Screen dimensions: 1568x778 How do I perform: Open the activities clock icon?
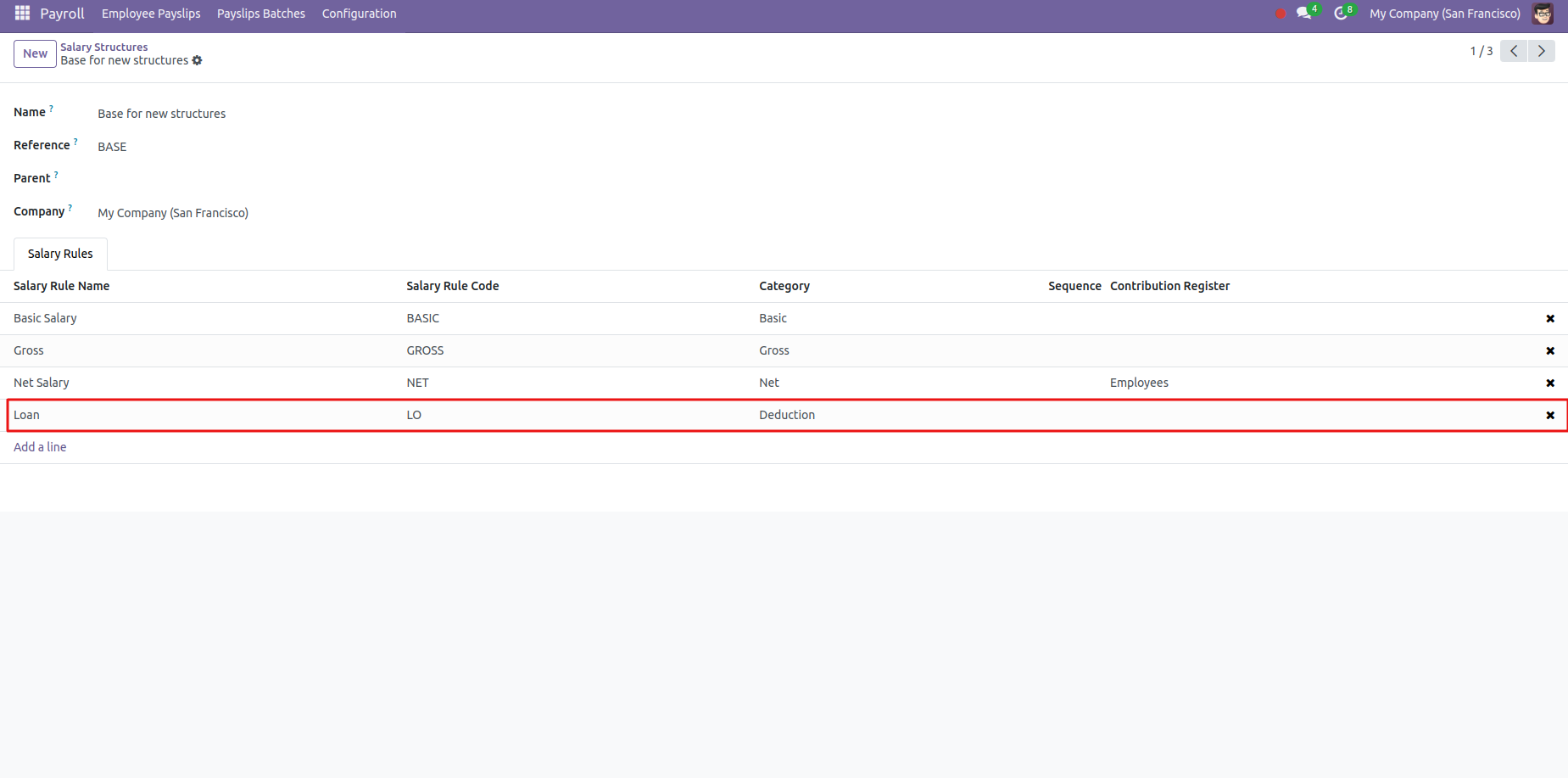pyautogui.click(x=1340, y=14)
